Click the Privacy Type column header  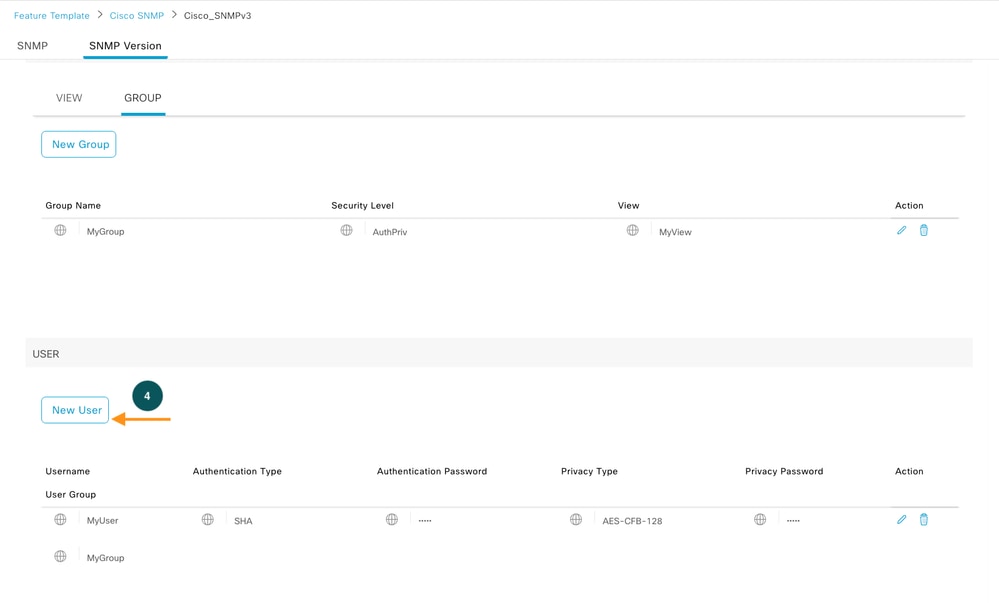[x=589, y=471]
